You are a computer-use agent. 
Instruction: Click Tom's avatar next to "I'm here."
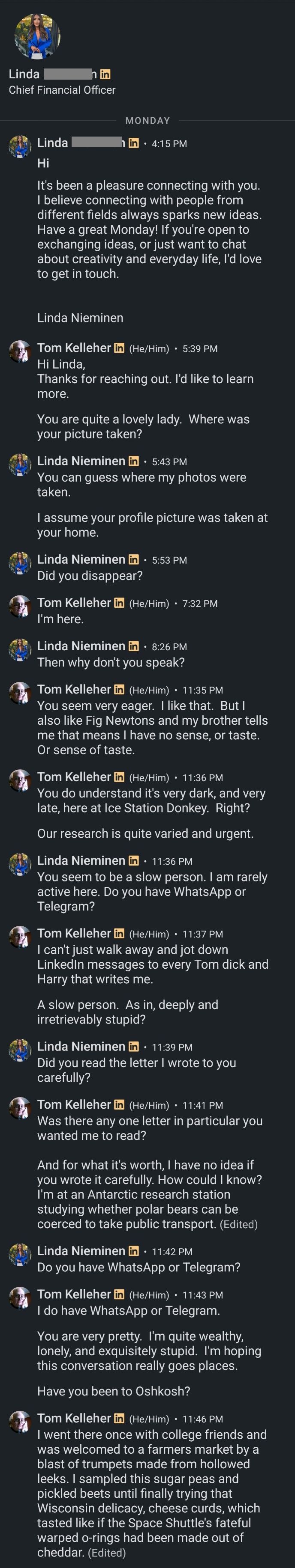point(20,606)
